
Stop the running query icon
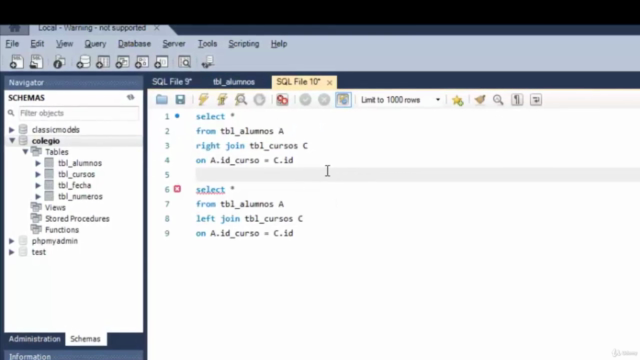click(x=260, y=100)
